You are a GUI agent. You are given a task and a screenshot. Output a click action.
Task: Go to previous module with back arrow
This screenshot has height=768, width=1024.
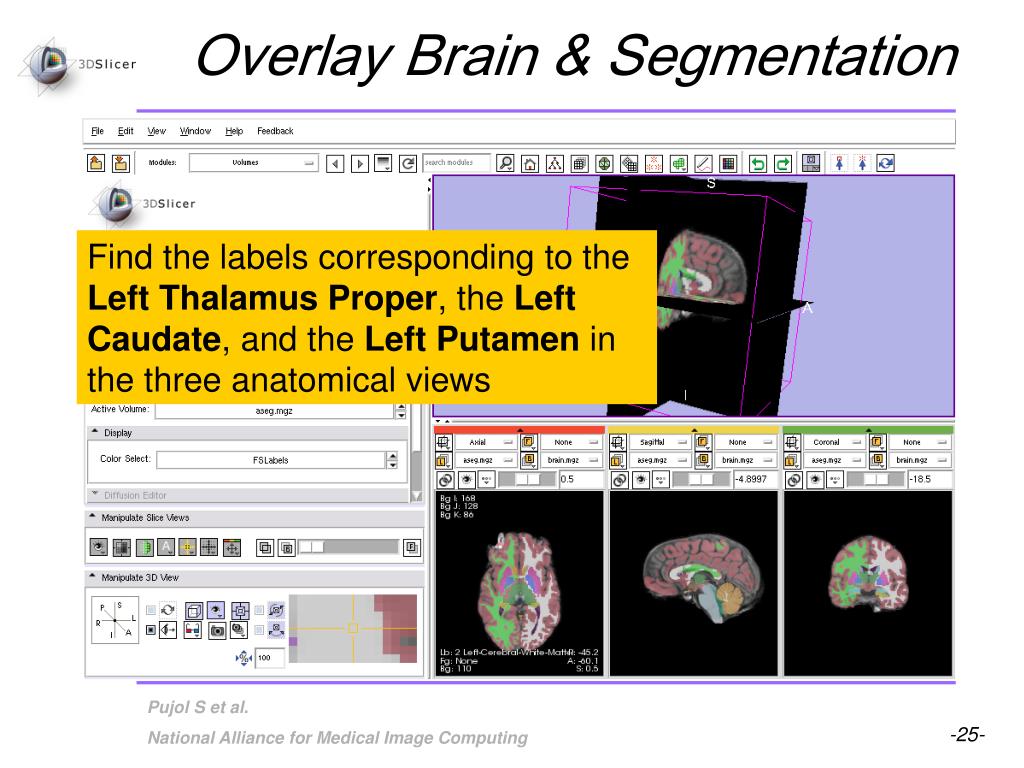click(335, 163)
